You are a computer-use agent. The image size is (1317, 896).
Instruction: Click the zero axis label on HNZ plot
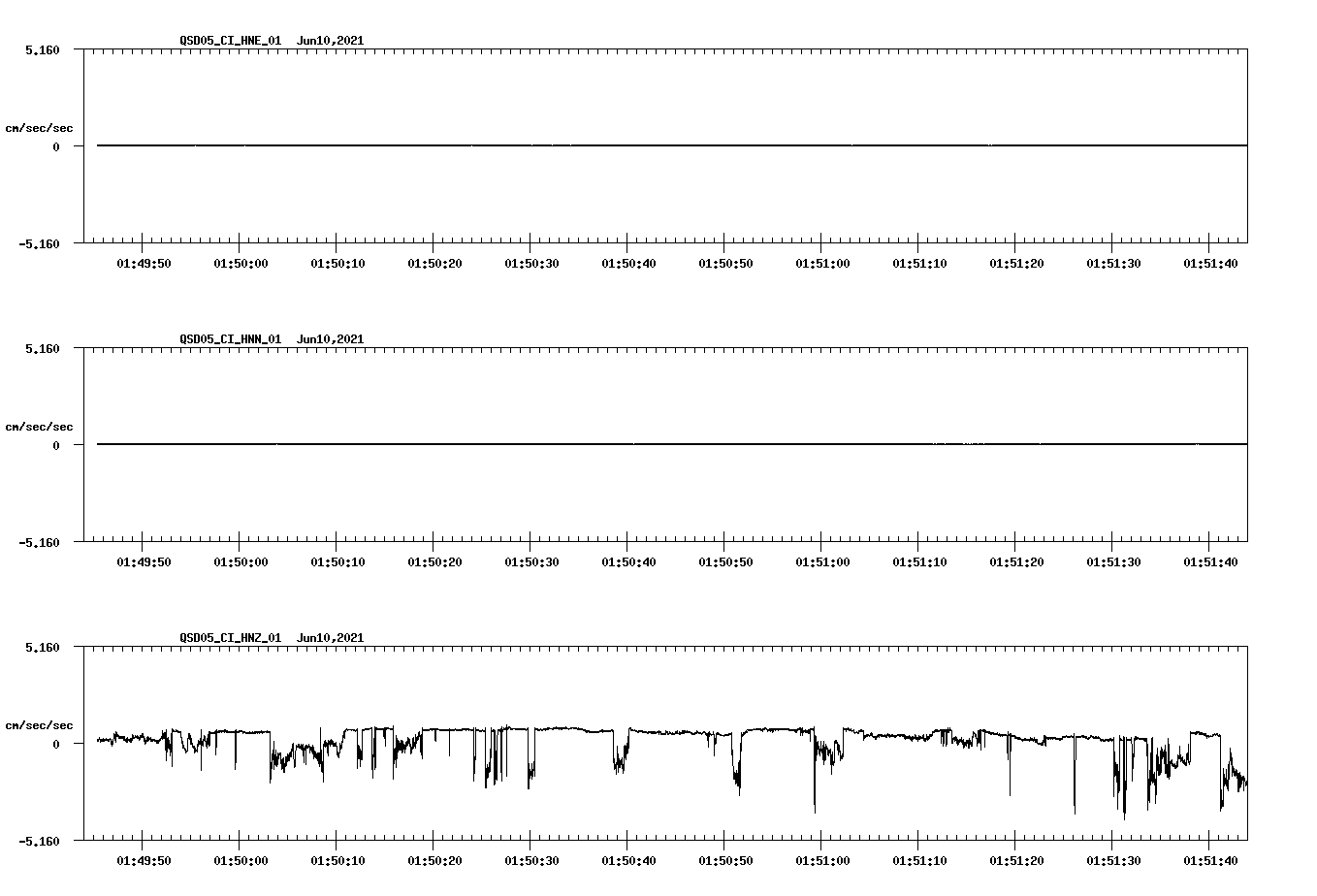56,744
